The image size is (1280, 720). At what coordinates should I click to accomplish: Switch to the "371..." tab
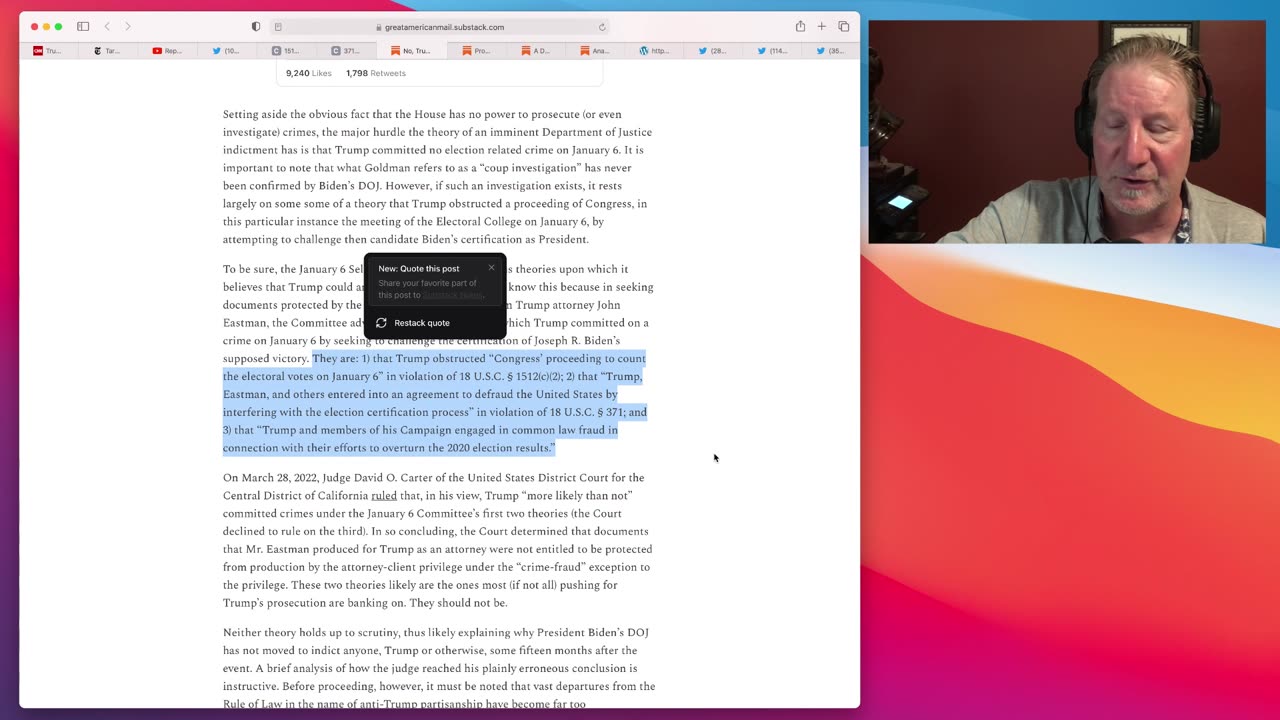pos(346,50)
